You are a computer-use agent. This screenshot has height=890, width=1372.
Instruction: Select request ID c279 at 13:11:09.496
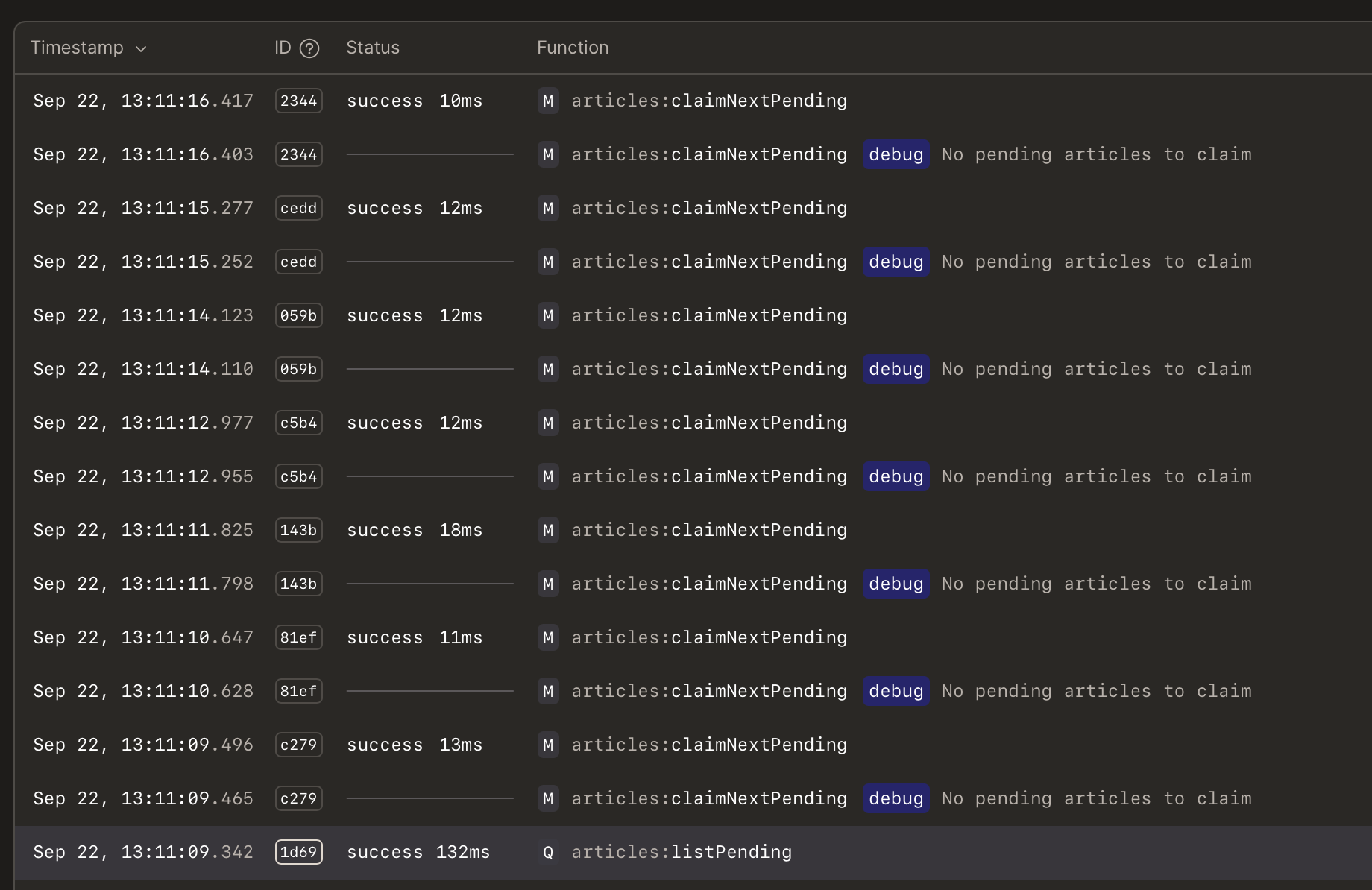298,745
